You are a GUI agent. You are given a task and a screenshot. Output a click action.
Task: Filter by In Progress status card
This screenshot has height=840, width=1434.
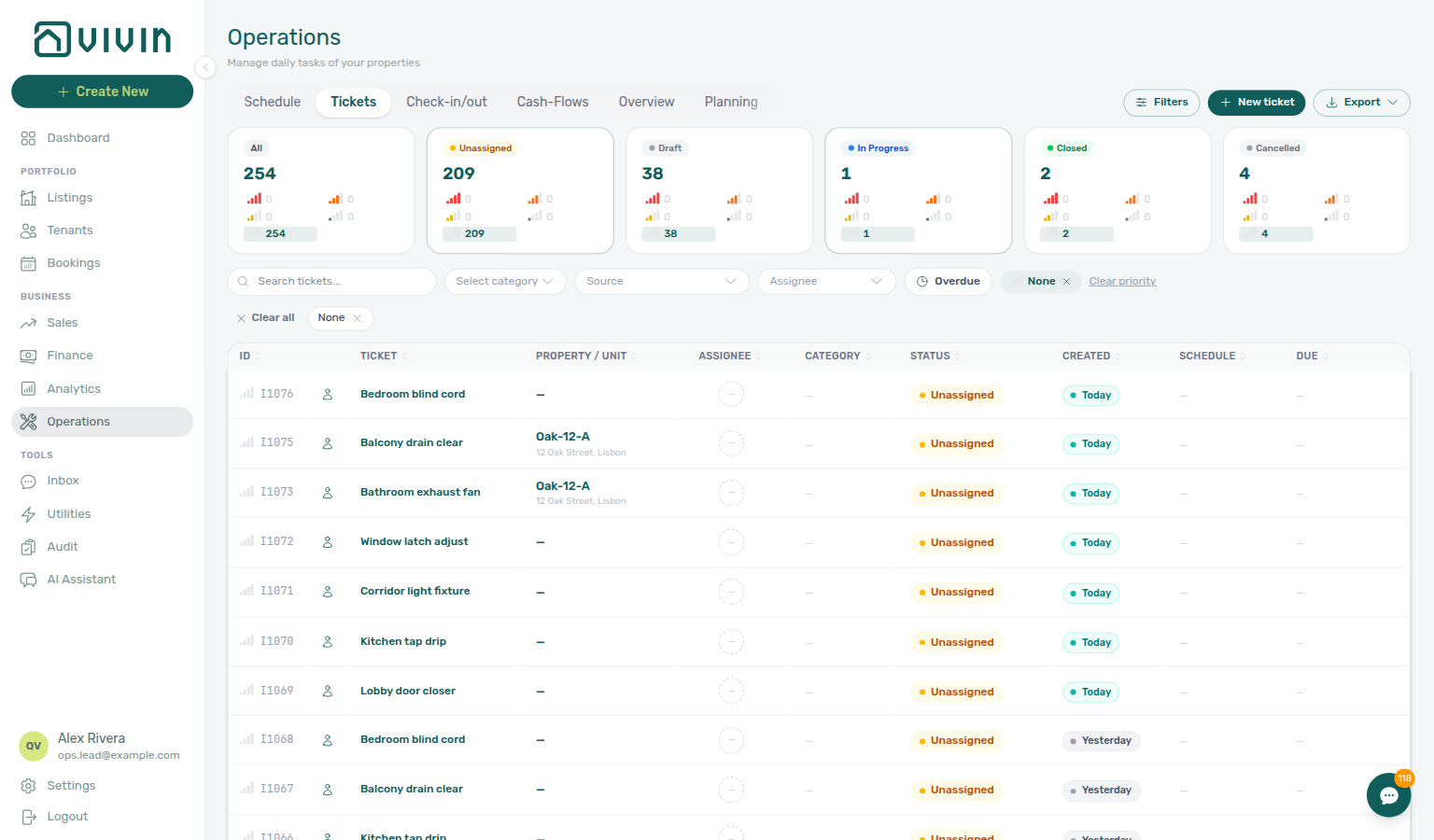coord(919,190)
